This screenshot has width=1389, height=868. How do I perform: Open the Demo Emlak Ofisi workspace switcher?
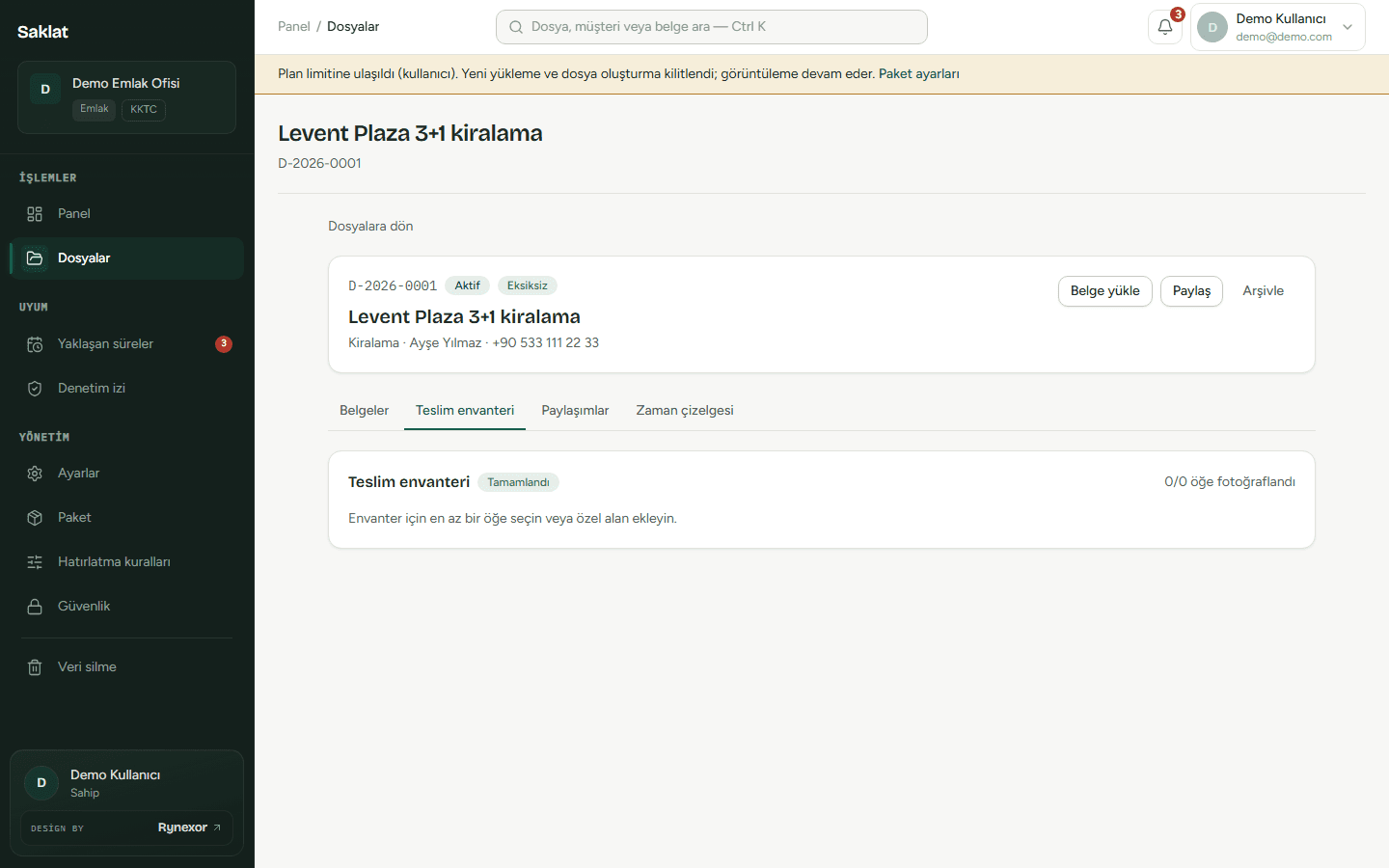126,97
